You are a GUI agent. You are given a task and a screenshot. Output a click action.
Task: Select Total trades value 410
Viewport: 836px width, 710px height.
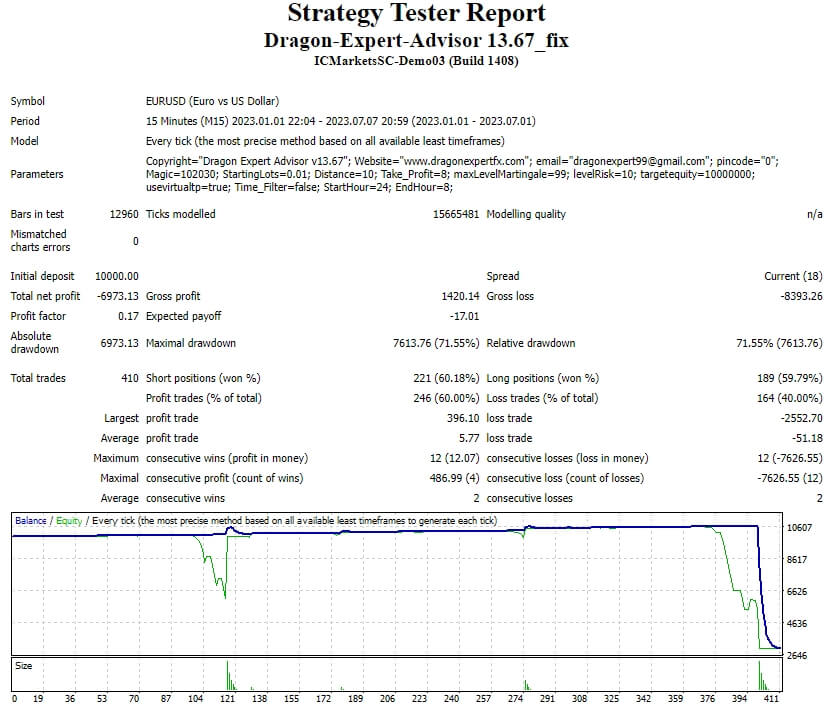point(130,378)
